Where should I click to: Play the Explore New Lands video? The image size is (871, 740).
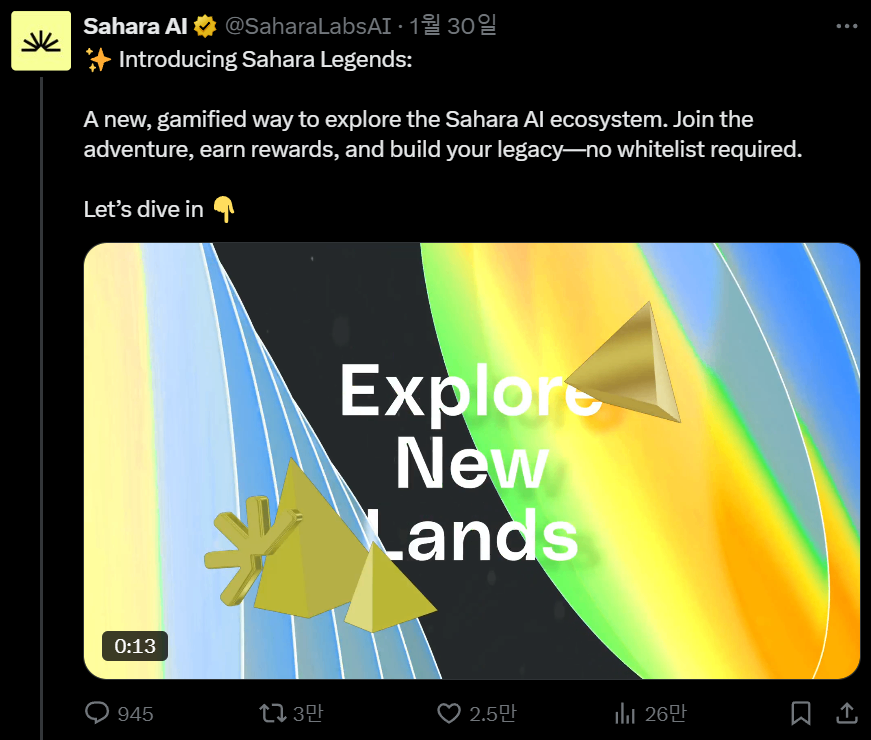472,461
